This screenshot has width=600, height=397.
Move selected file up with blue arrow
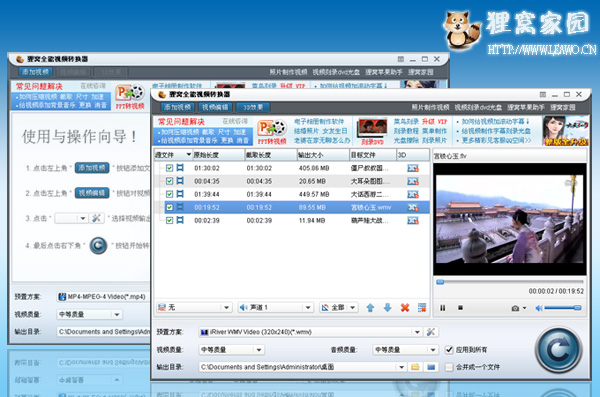coord(370,307)
